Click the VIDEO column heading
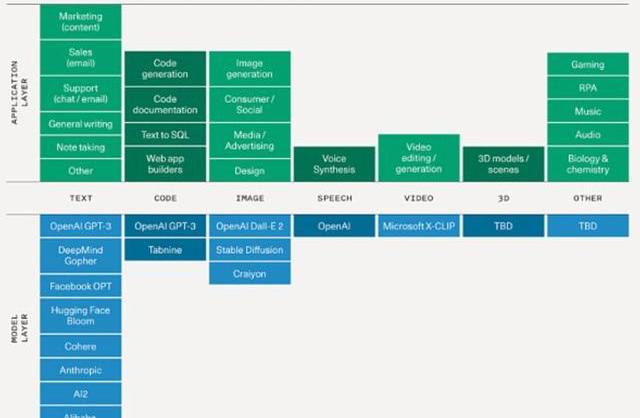This screenshot has width=640, height=418. [x=419, y=198]
